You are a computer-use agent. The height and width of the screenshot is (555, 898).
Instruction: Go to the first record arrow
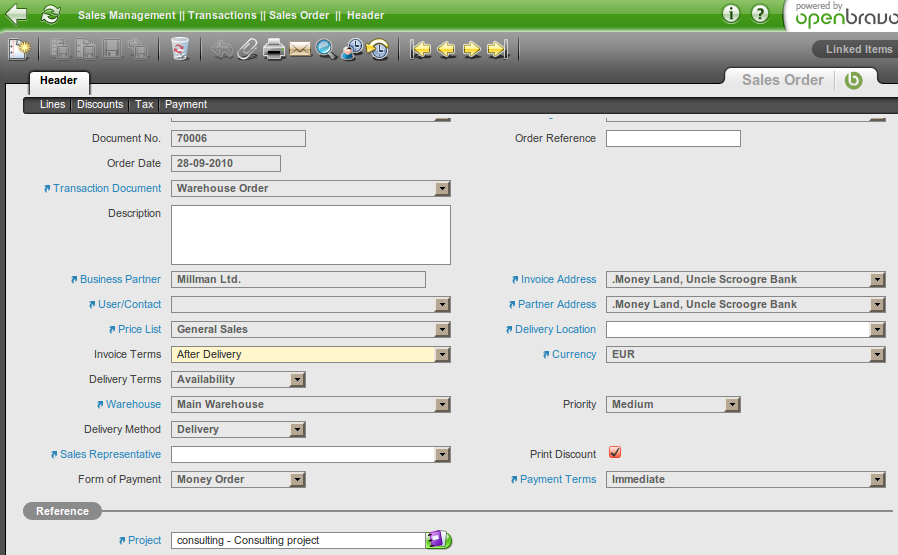(420, 49)
